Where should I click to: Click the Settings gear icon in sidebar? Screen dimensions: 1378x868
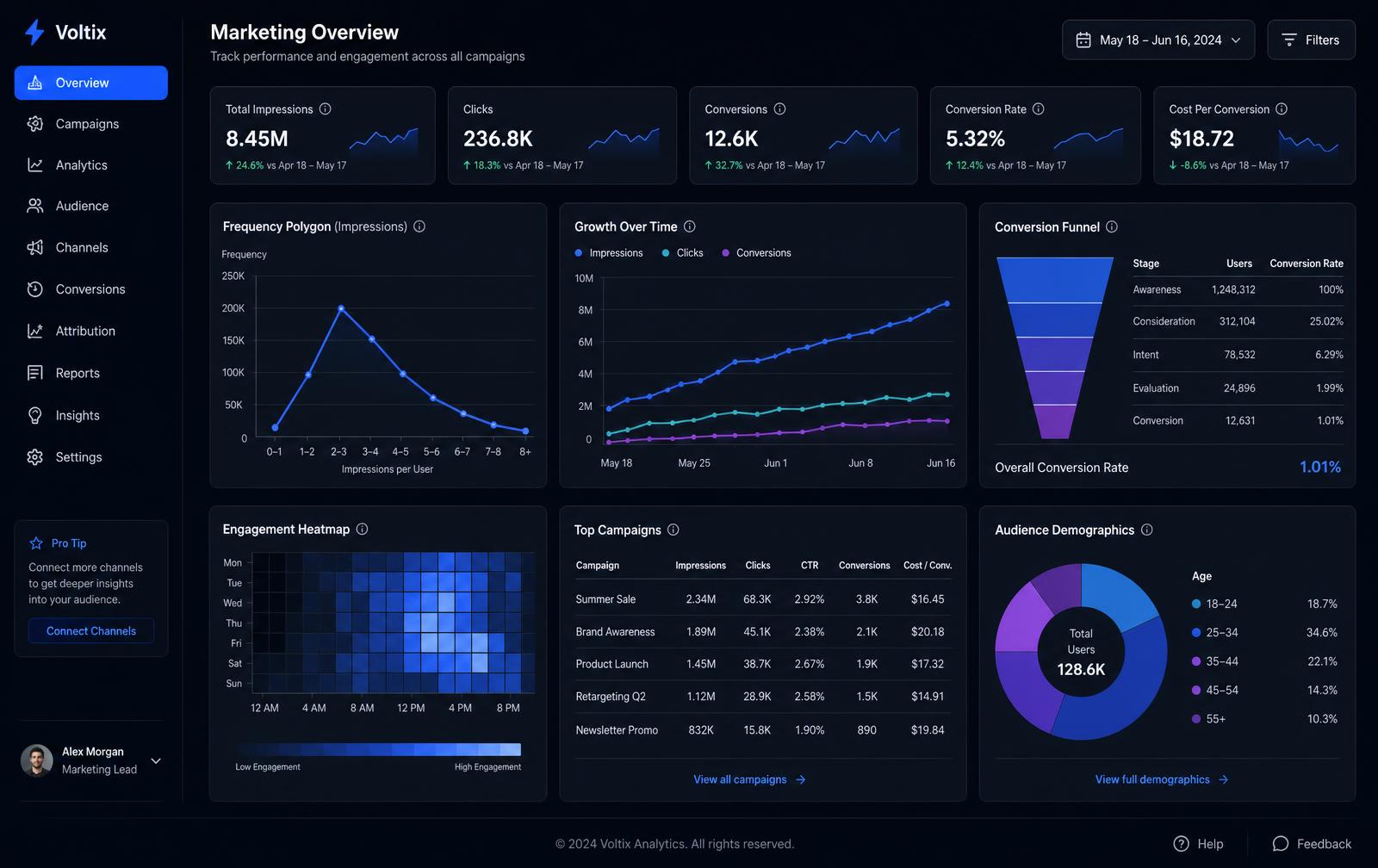click(34, 457)
